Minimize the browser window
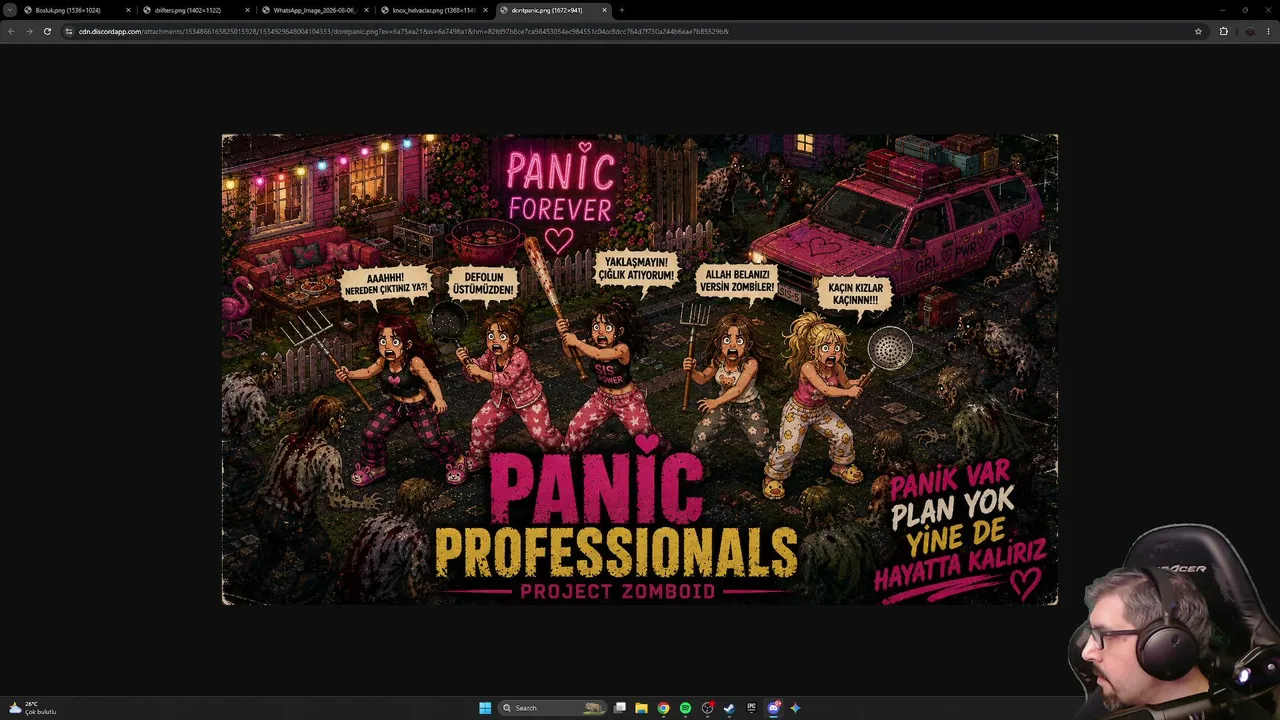This screenshot has width=1280, height=720. [1222, 10]
